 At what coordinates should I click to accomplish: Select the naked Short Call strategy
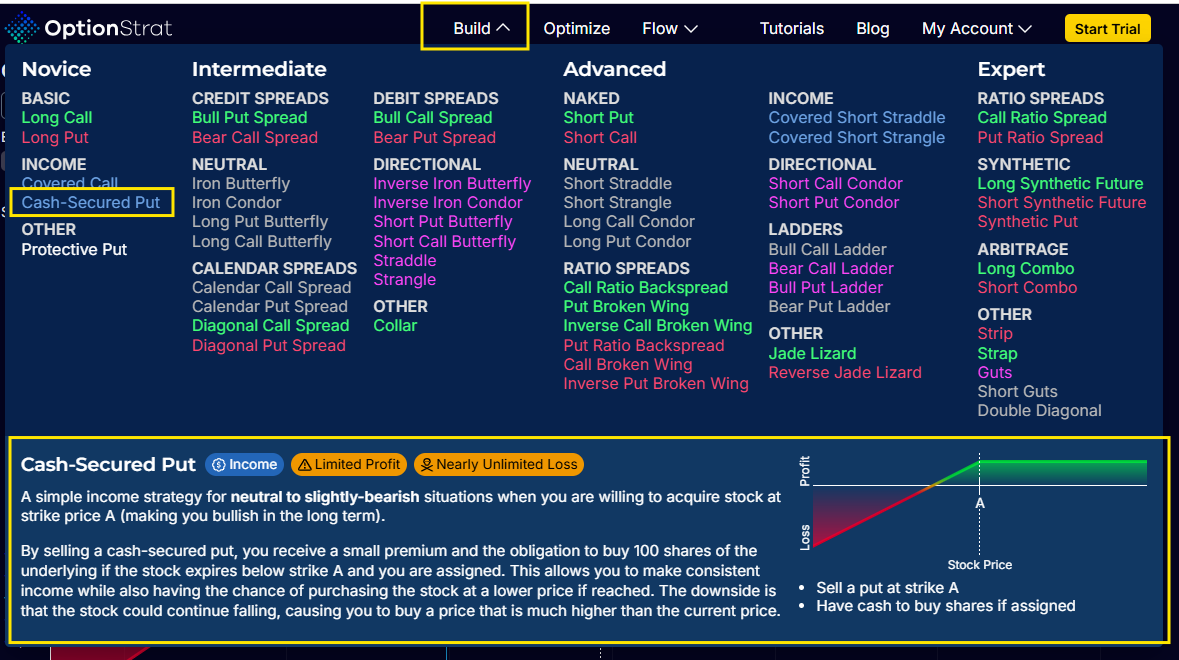coord(600,138)
